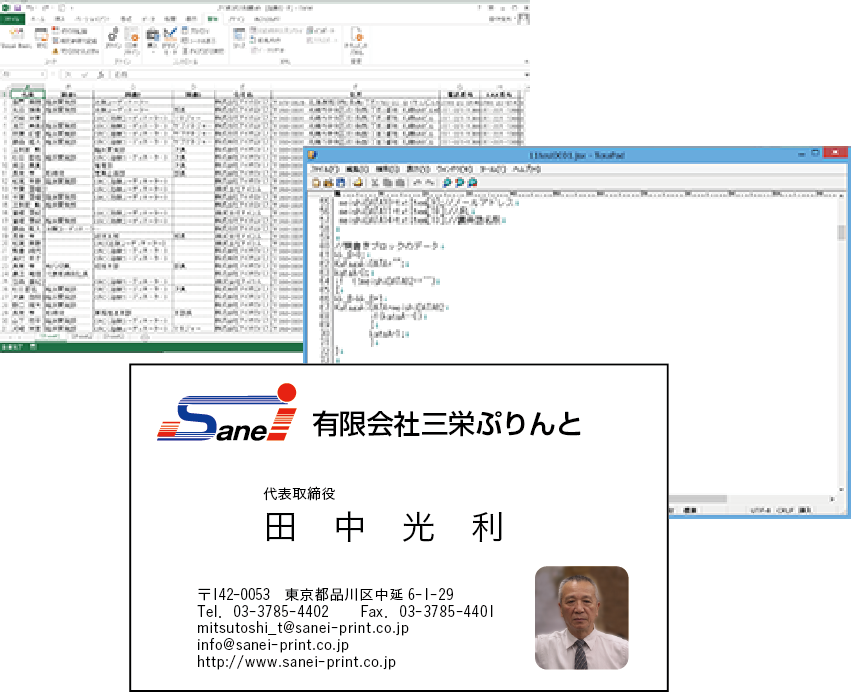Screen dimensions: 851x692
Task: Open the COM Add-ins dialog
Action: point(132,41)
